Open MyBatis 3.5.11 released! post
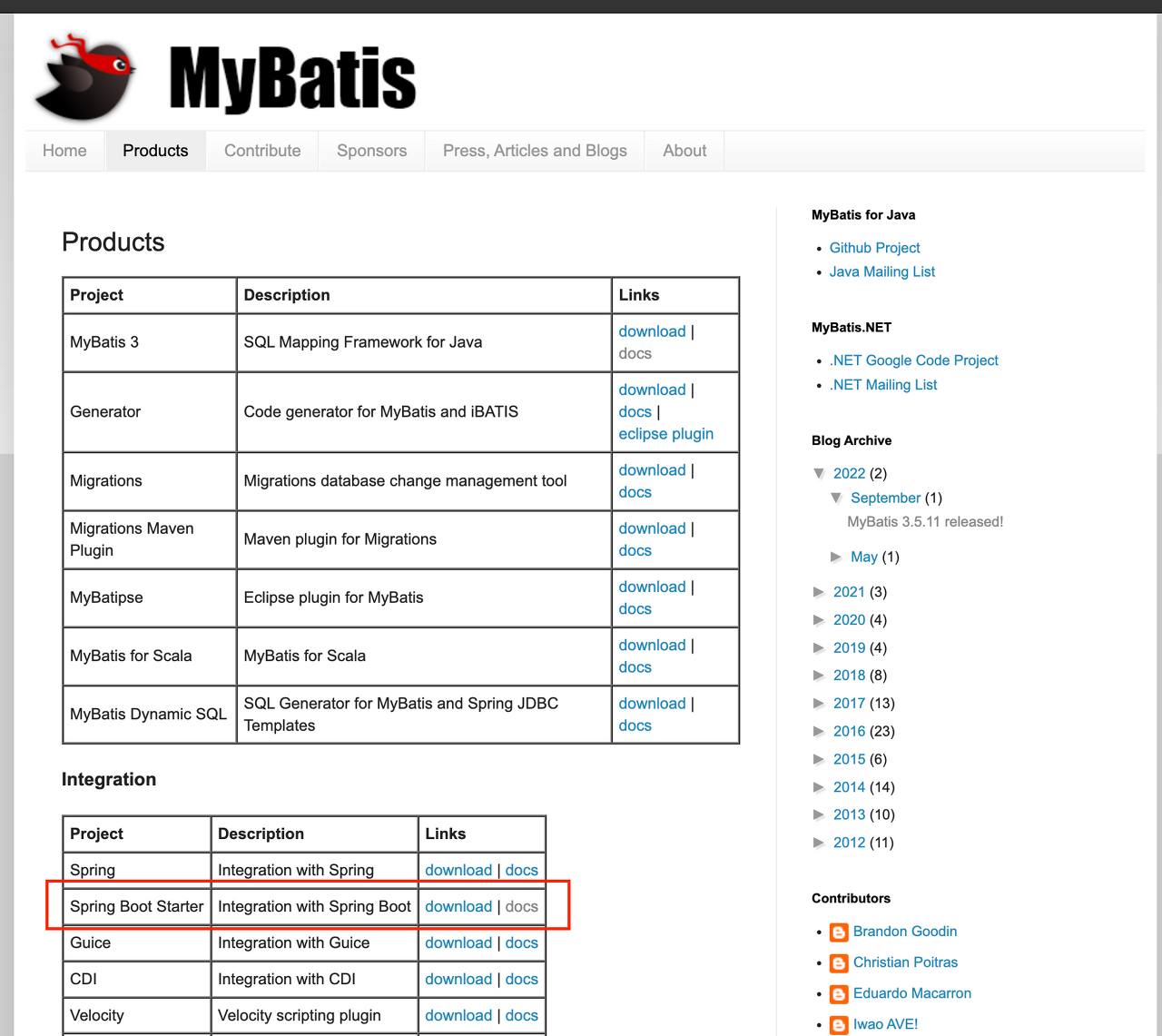The image size is (1162, 1036). [925, 522]
